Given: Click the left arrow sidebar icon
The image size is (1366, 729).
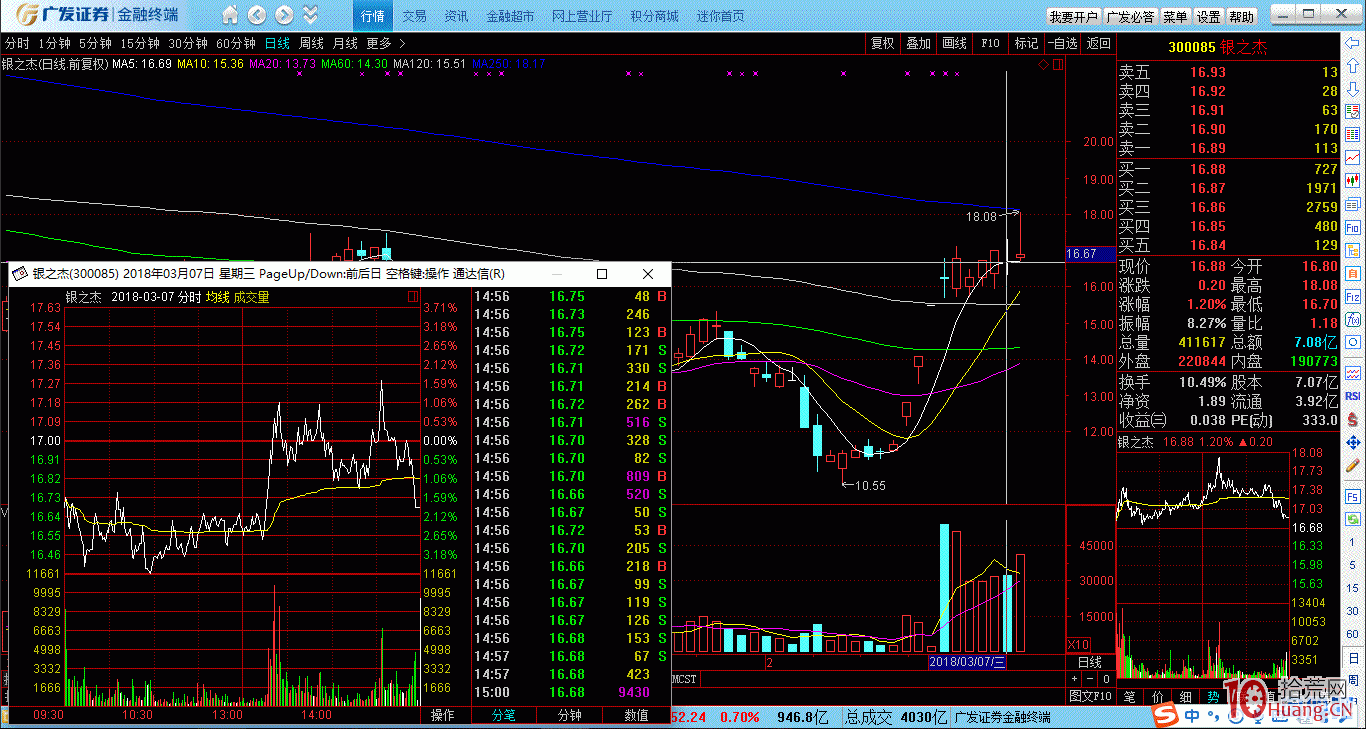Looking at the screenshot, I should [1353, 45].
